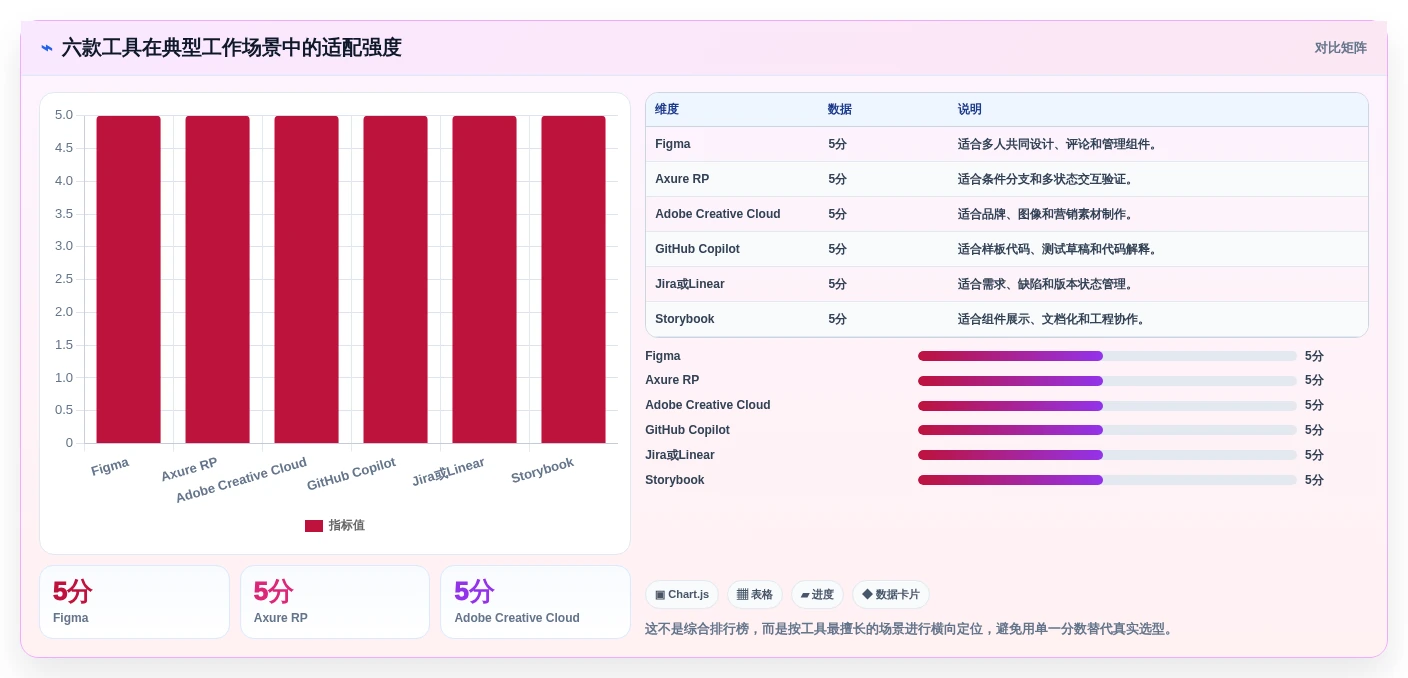Open the Axure RP 5分 data card
The width and height of the screenshot is (1408, 678).
(335, 602)
